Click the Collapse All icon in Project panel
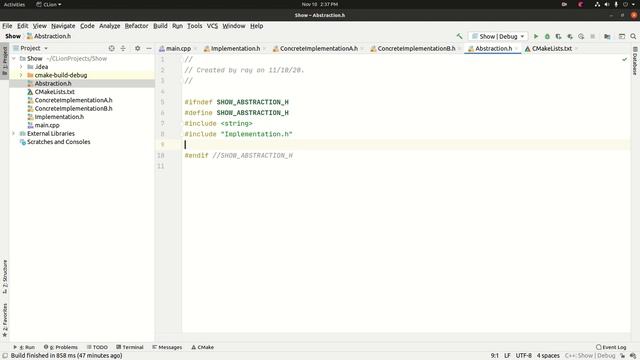This screenshot has width=640, height=360. point(123,48)
